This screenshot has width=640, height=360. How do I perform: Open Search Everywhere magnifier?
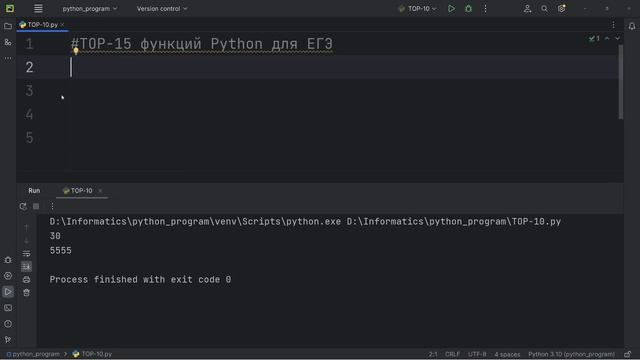click(x=544, y=9)
